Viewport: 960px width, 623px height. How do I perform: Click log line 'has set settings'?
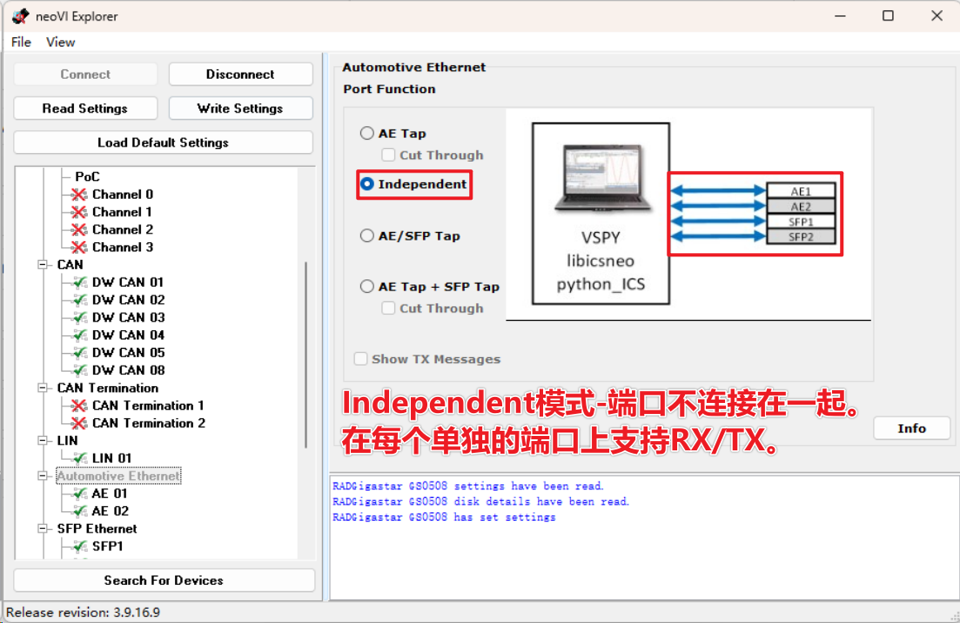pos(444,517)
